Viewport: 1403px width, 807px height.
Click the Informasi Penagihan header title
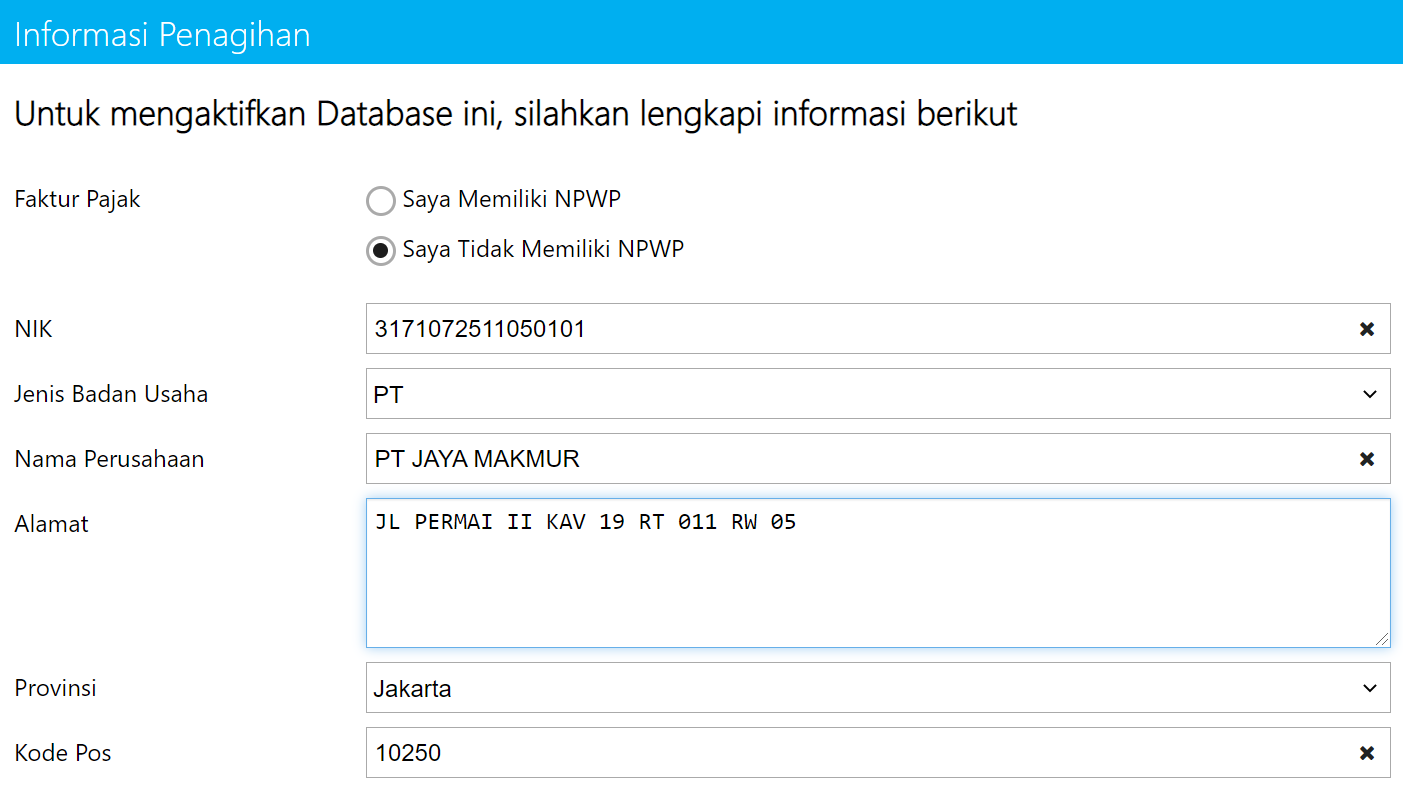pyautogui.click(x=162, y=35)
